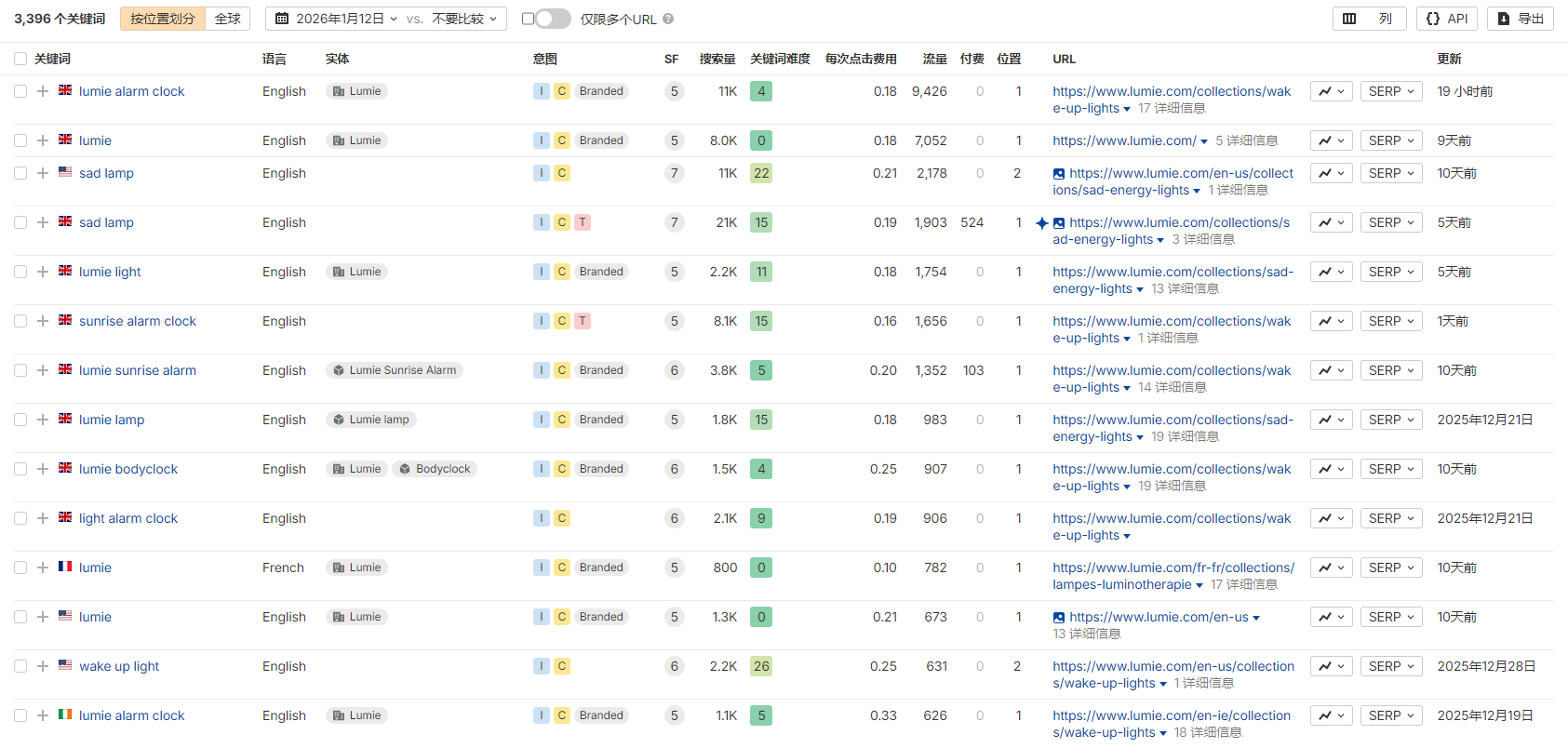Click the sparkle icon in the 524 paid row
The width and height of the screenshot is (1568, 748).
[x=1042, y=223]
